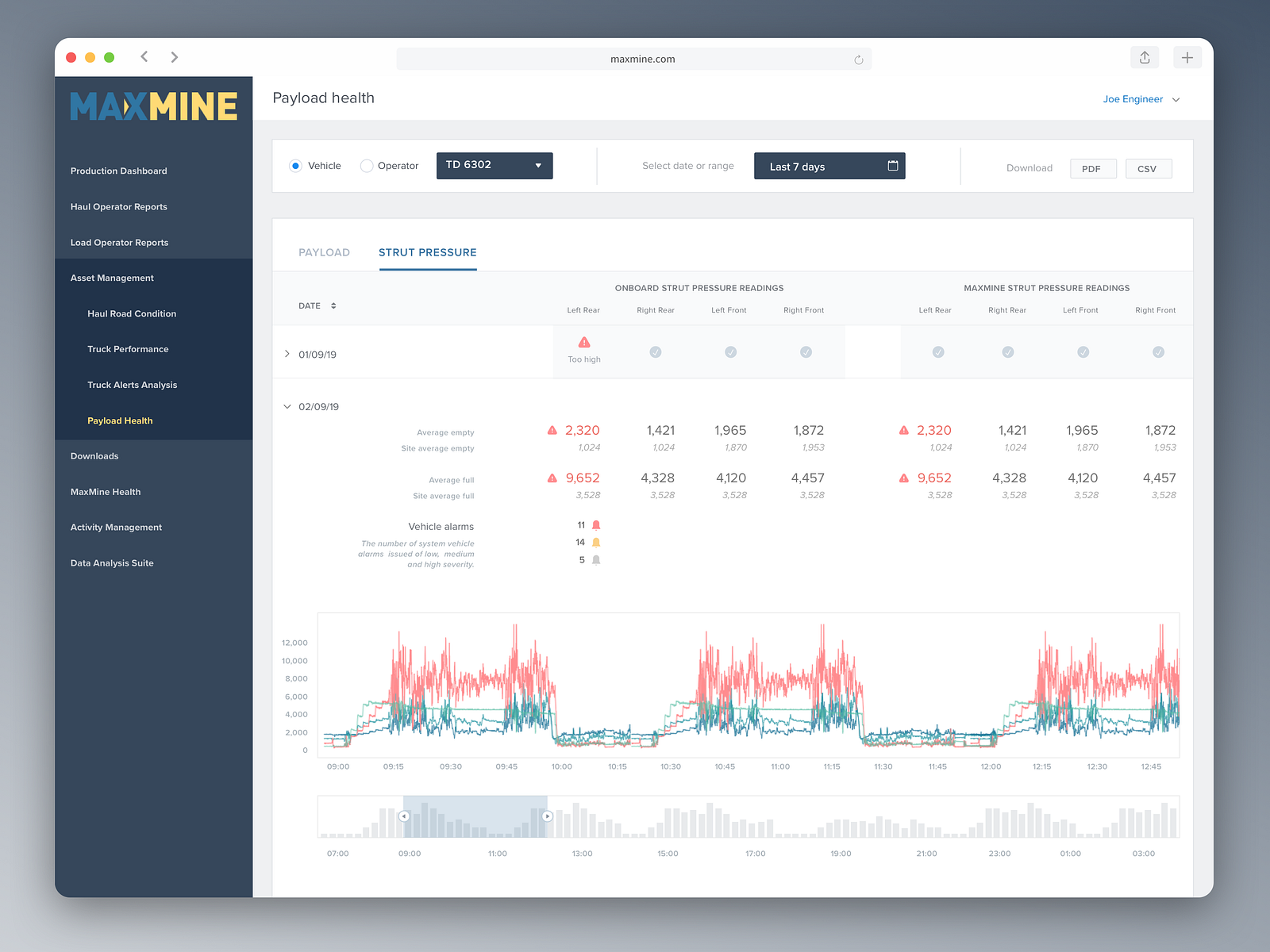The image size is (1270, 952).
Task: Click the DATE column sort icon
Action: (x=333, y=305)
